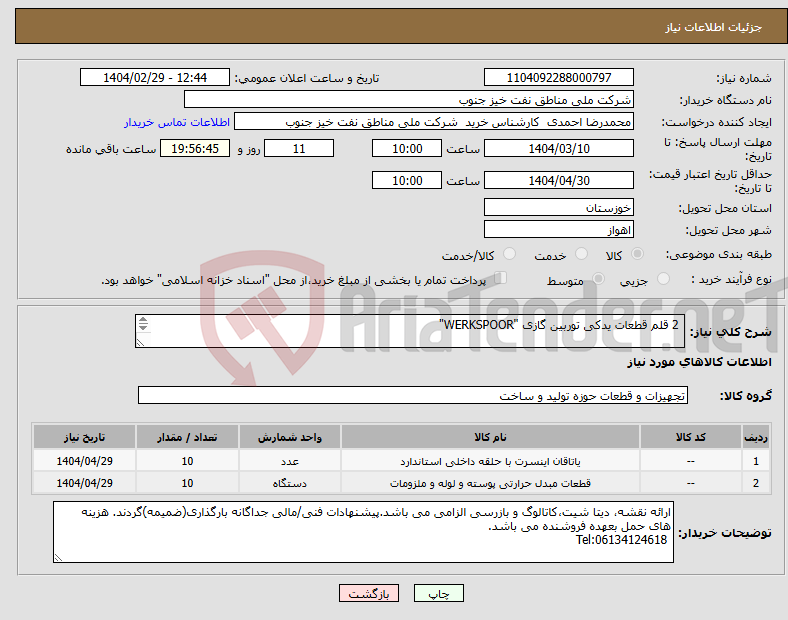The height and width of the screenshot is (620, 788).
Task: Select the کالا/خدمت radio button
Action: pyautogui.click(x=510, y=254)
